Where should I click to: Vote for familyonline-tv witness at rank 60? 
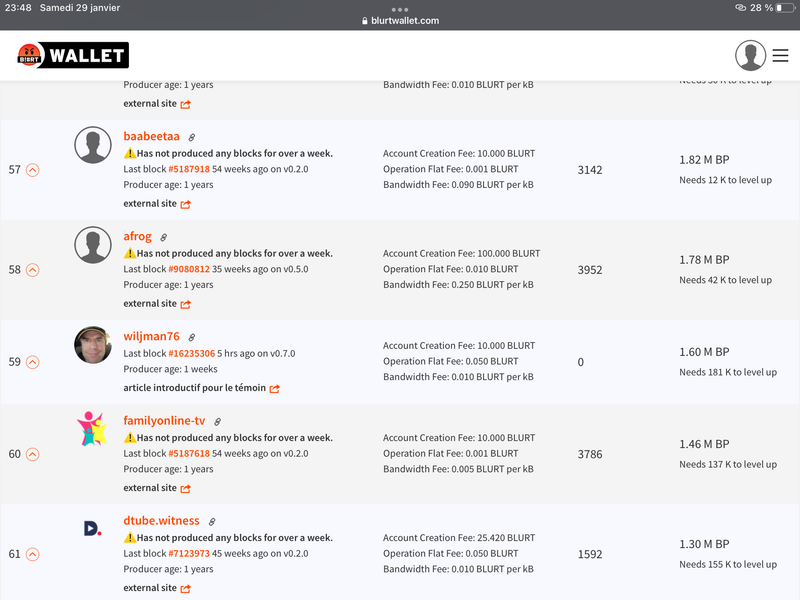[32, 454]
